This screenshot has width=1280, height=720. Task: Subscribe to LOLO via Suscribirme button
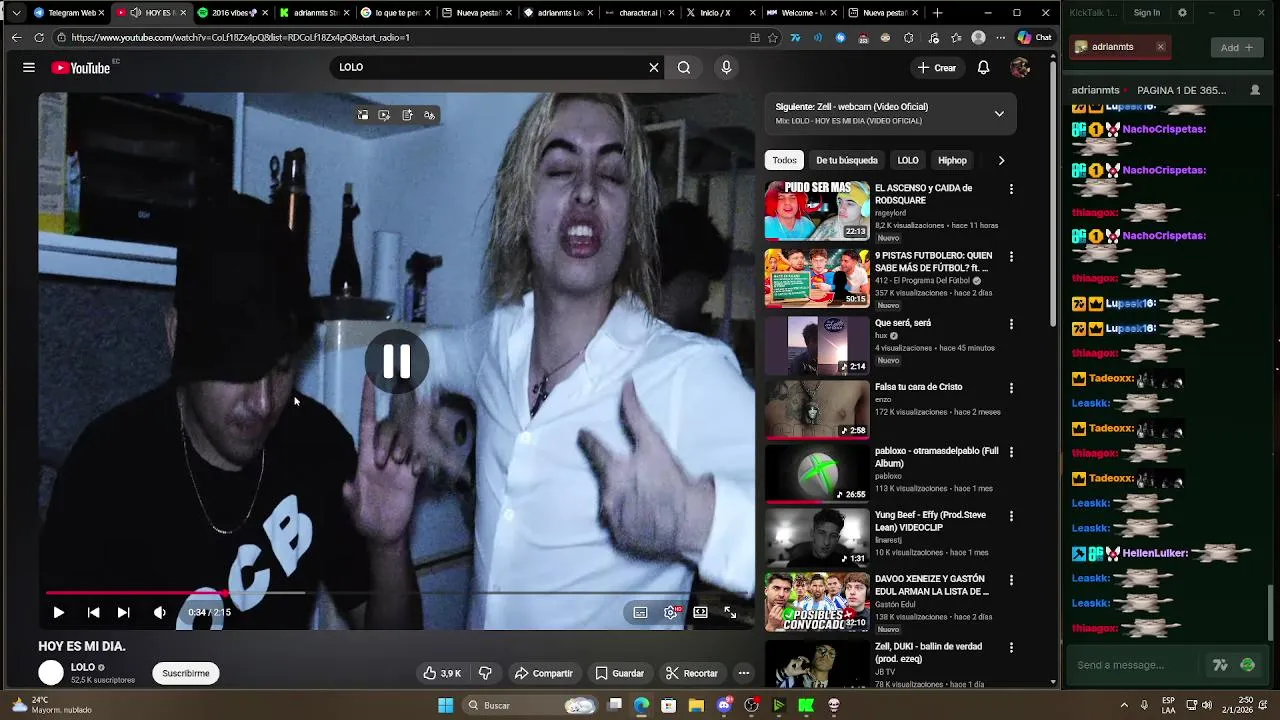click(186, 673)
